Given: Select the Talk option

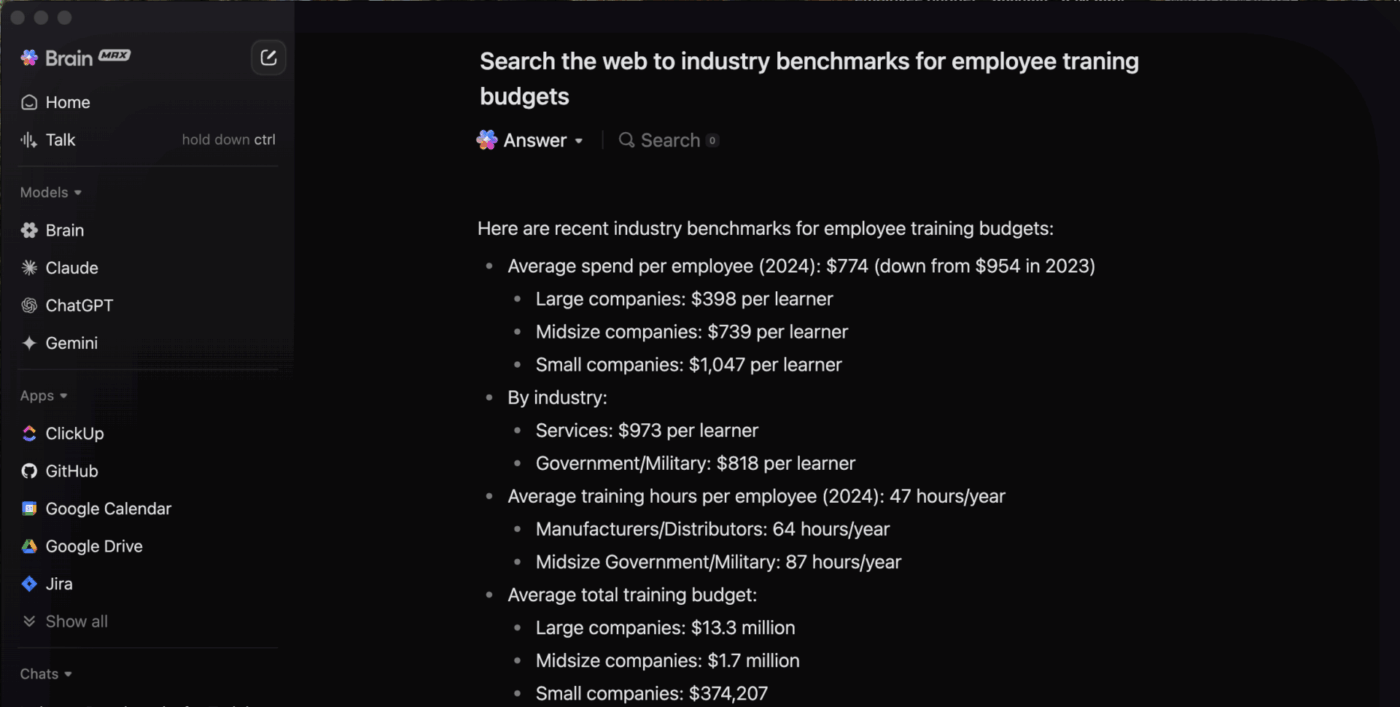Looking at the screenshot, I should [60, 140].
